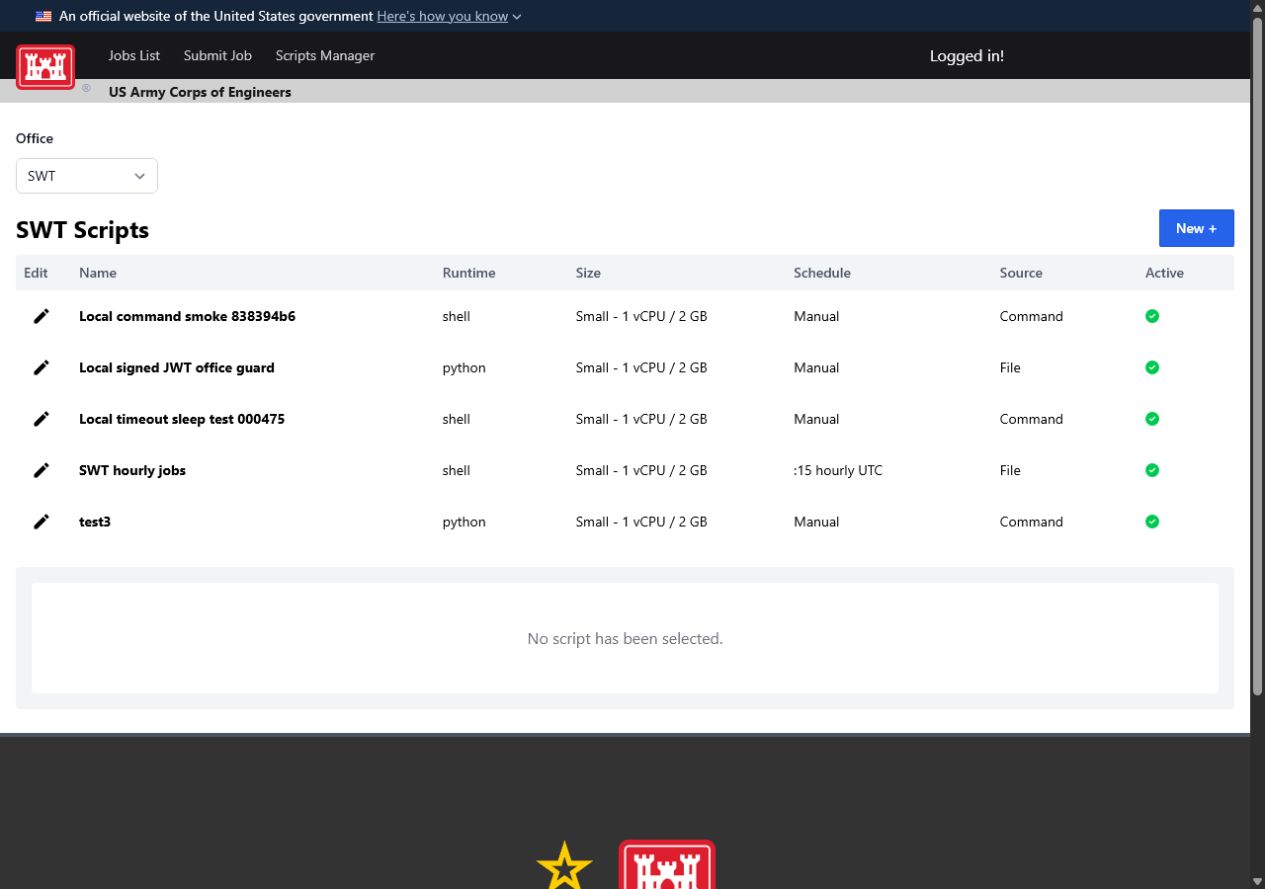
Task: Expand Here's how you know chevron
Action: tap(516, 17)
